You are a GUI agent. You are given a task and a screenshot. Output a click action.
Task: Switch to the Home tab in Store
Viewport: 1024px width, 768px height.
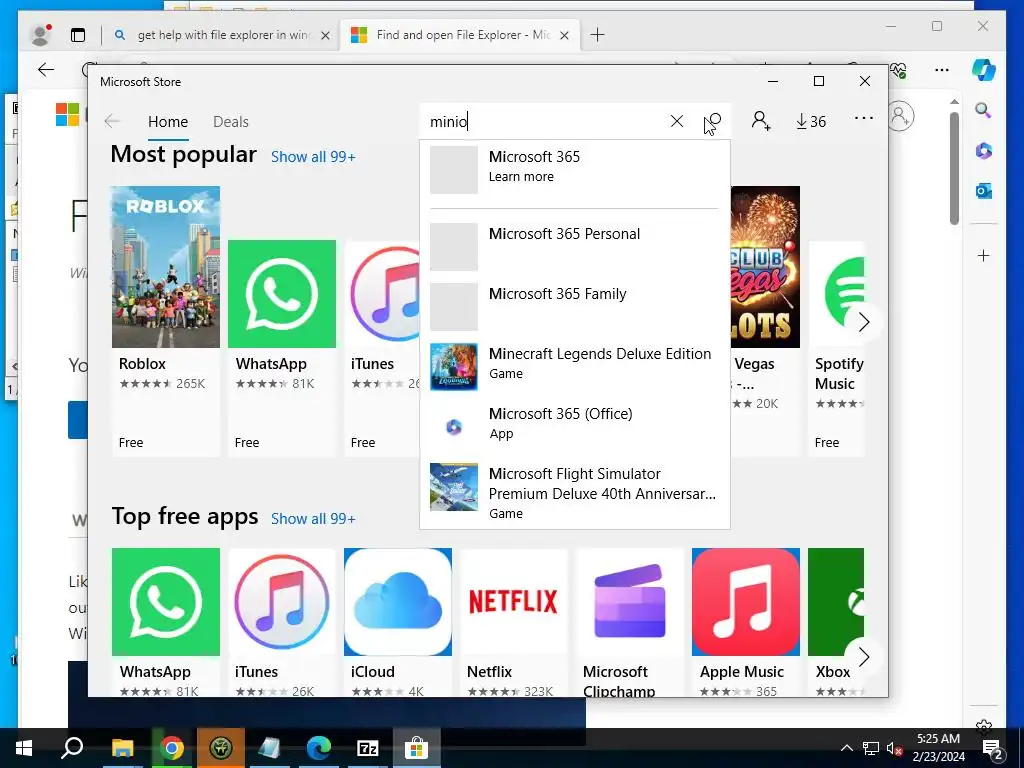click(168, 122)
